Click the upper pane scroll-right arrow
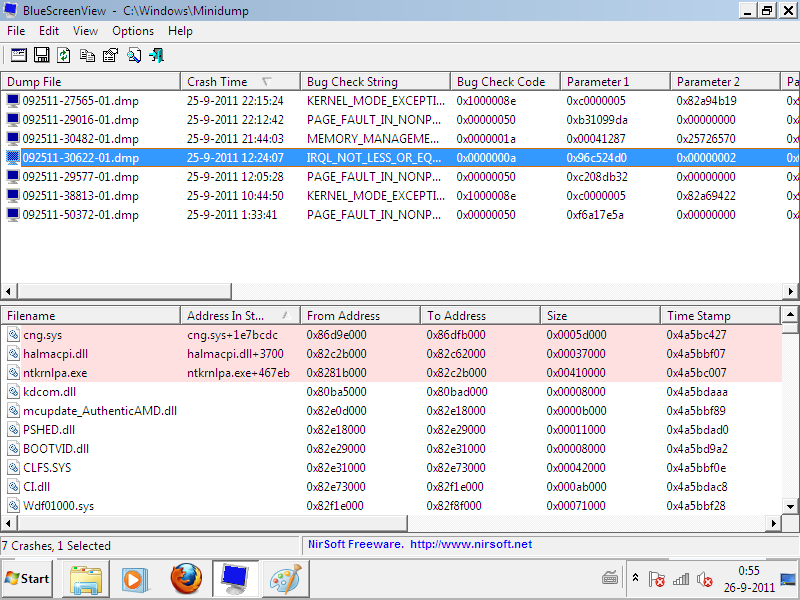This screenshot has width=800, height=600. point(790,291)
